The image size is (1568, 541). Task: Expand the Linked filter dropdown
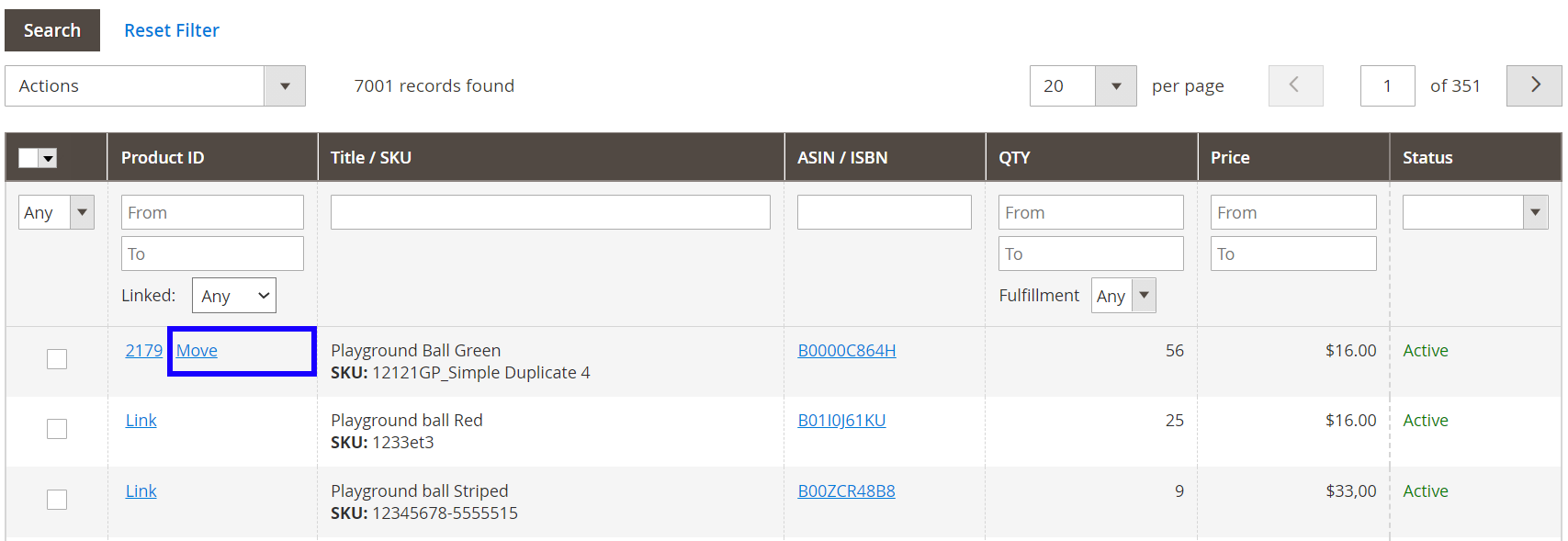point(233,296)
